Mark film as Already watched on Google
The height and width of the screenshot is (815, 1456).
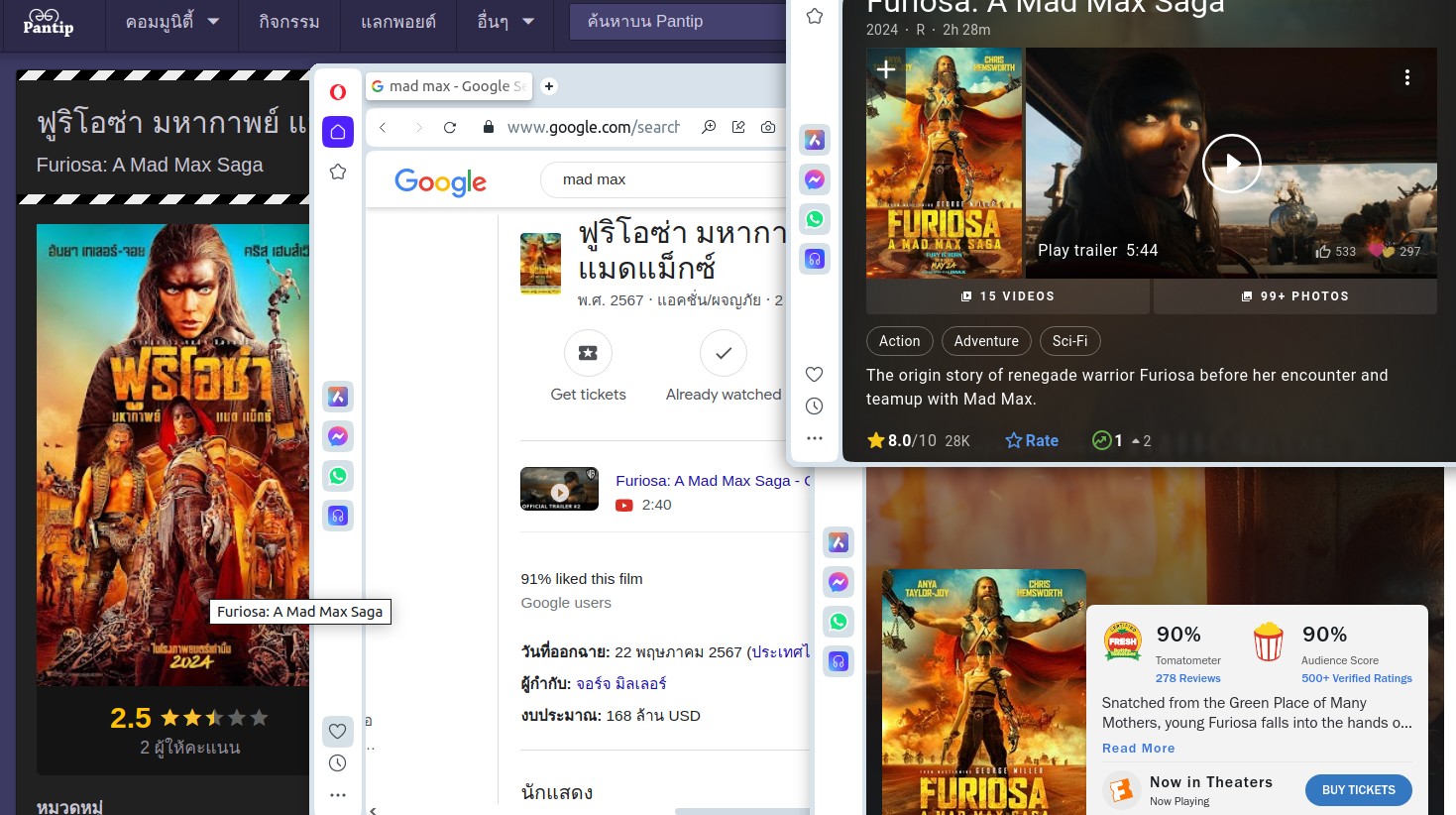(x=724, y=367)
